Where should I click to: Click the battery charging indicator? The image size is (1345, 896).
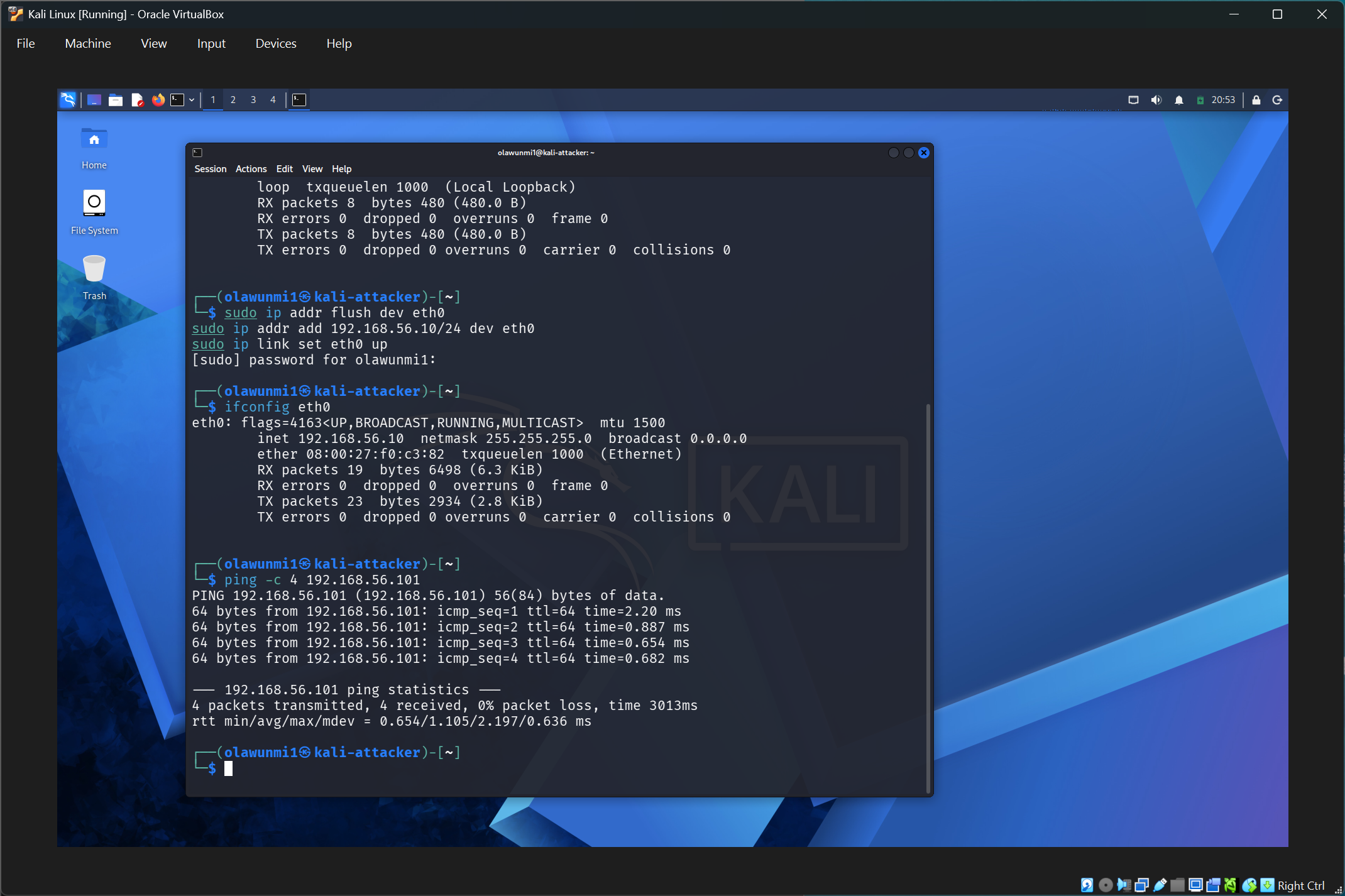coord(1200,100)
